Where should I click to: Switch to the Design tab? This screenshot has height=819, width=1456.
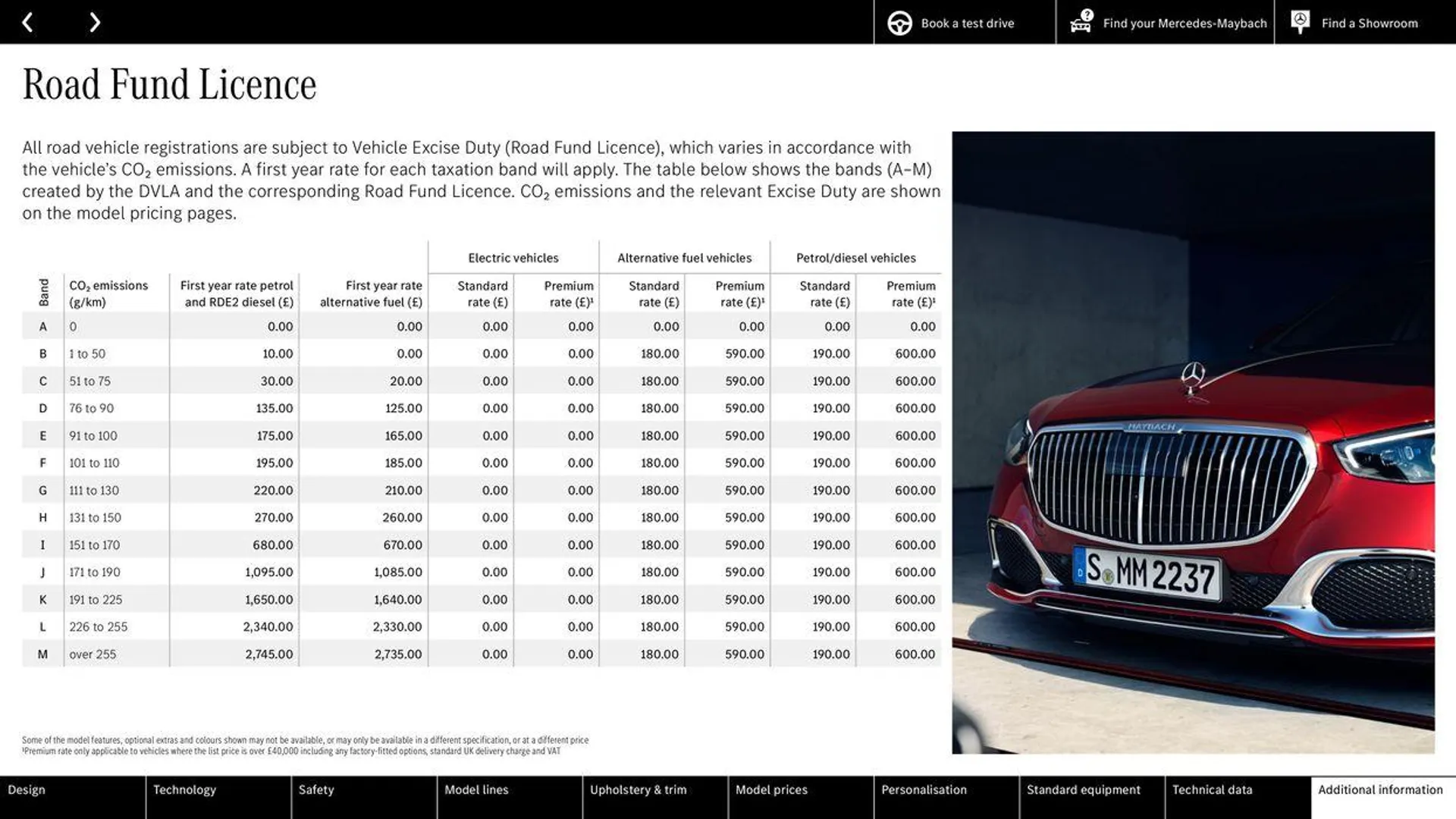pyautogui.click(x=72, y=797)
